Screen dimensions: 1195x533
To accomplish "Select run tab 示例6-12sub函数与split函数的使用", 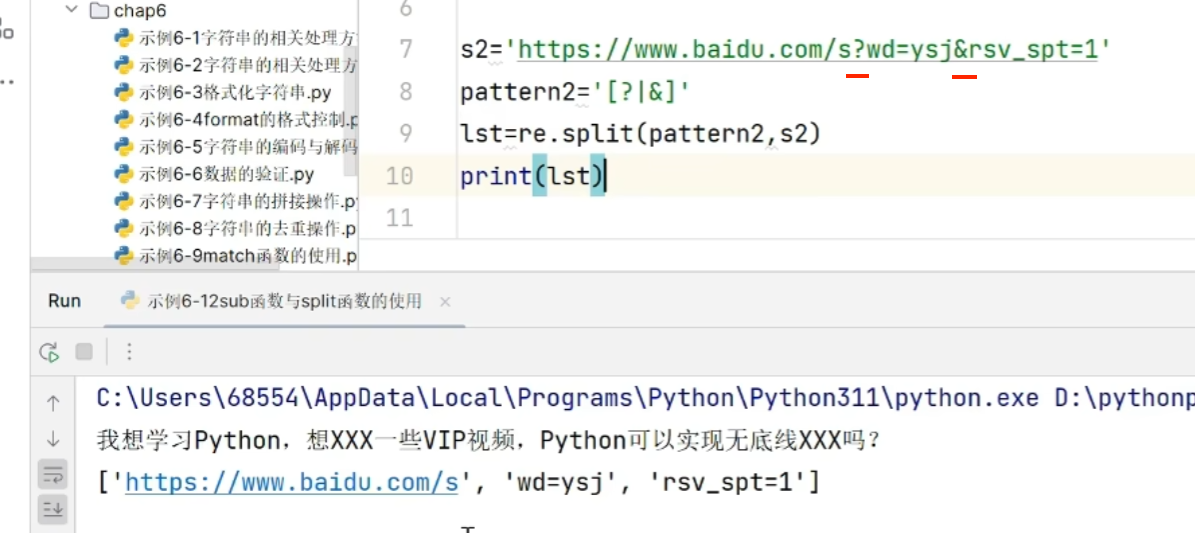I will click(x=284, y=301).
